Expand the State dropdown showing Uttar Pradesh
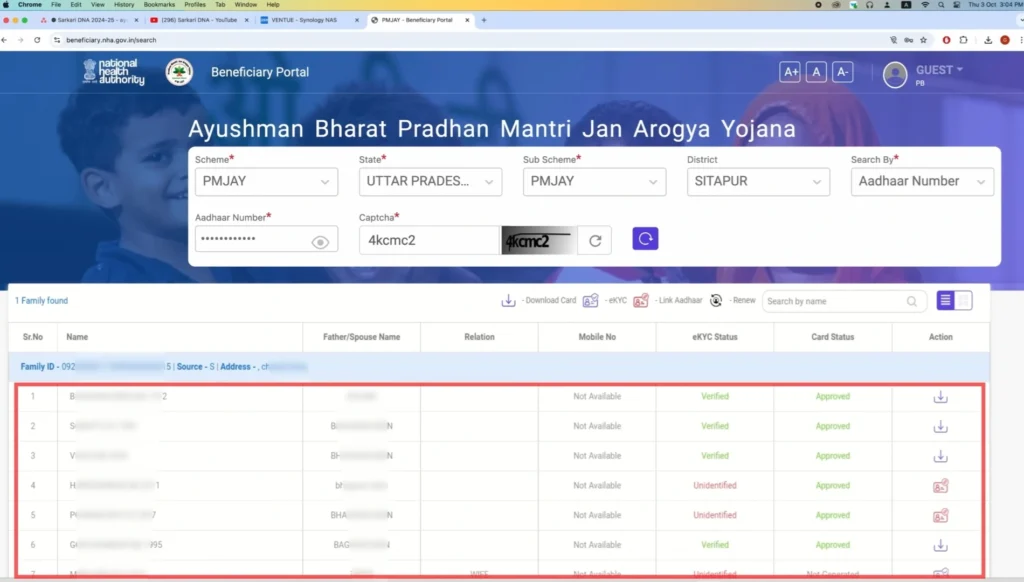This screenshot has width=1024, height=582. (x=430, y=181)
